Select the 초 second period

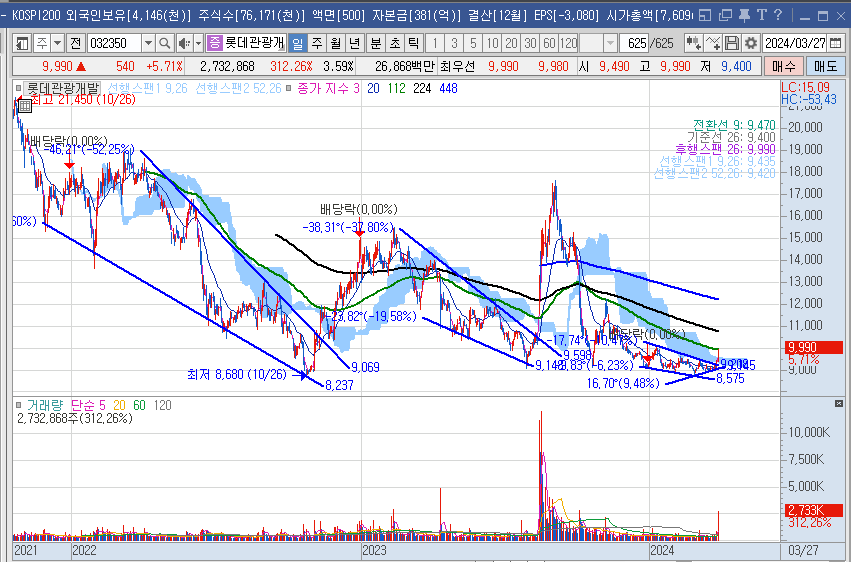click(395, 43)
